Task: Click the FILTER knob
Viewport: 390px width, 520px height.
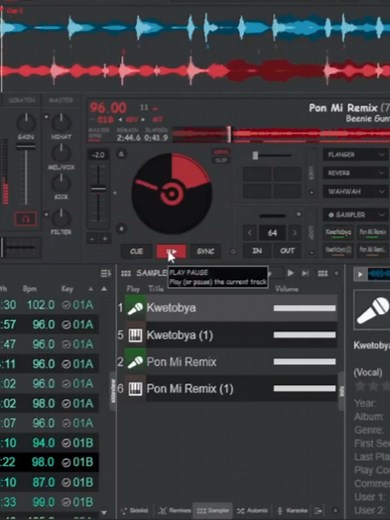Action: pos(61,218)
